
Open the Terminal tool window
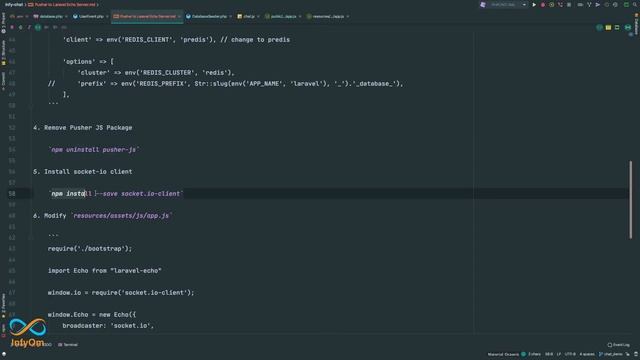[68, 344]
